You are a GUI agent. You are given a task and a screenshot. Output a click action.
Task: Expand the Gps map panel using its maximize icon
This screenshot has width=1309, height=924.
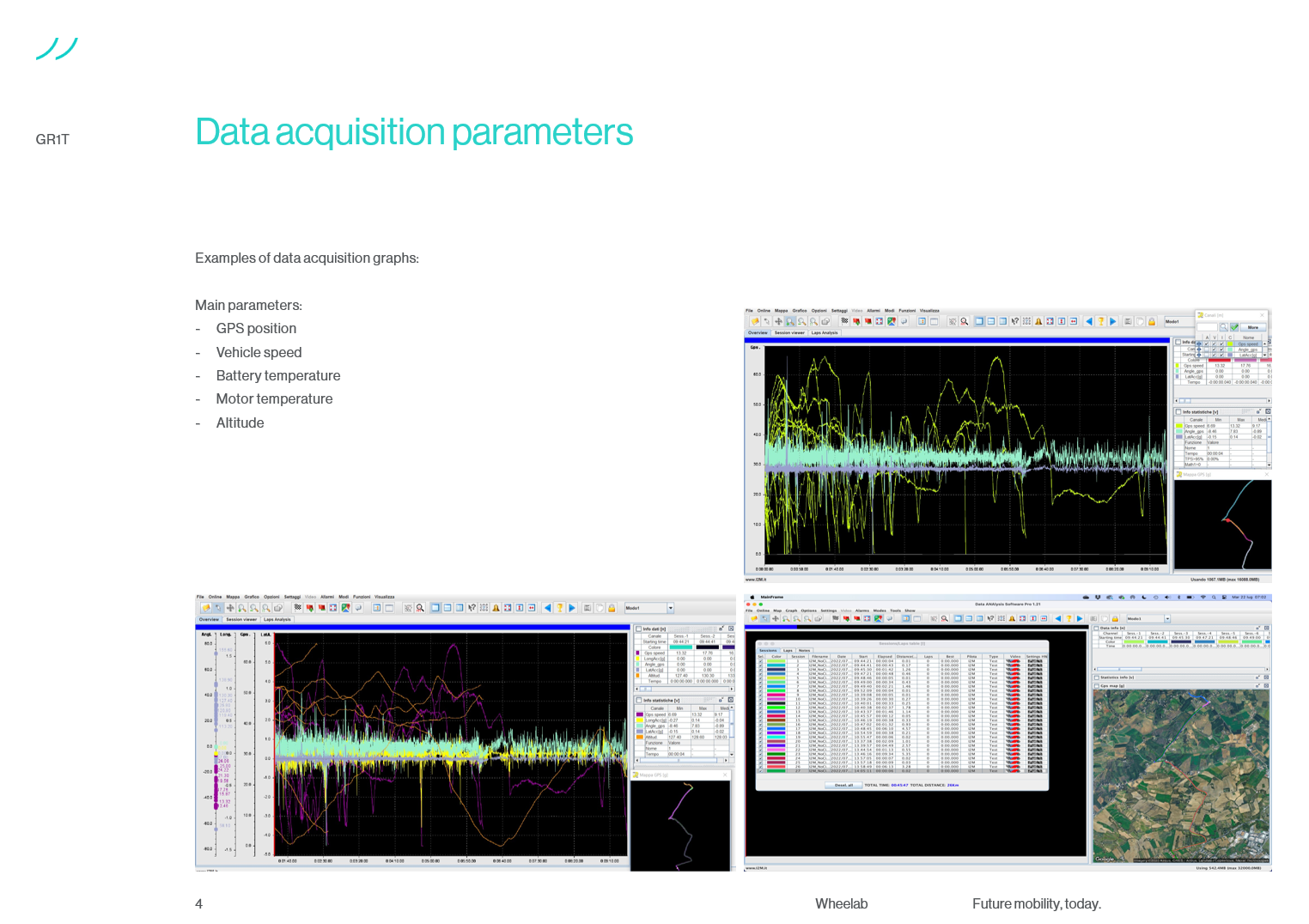1266,686
